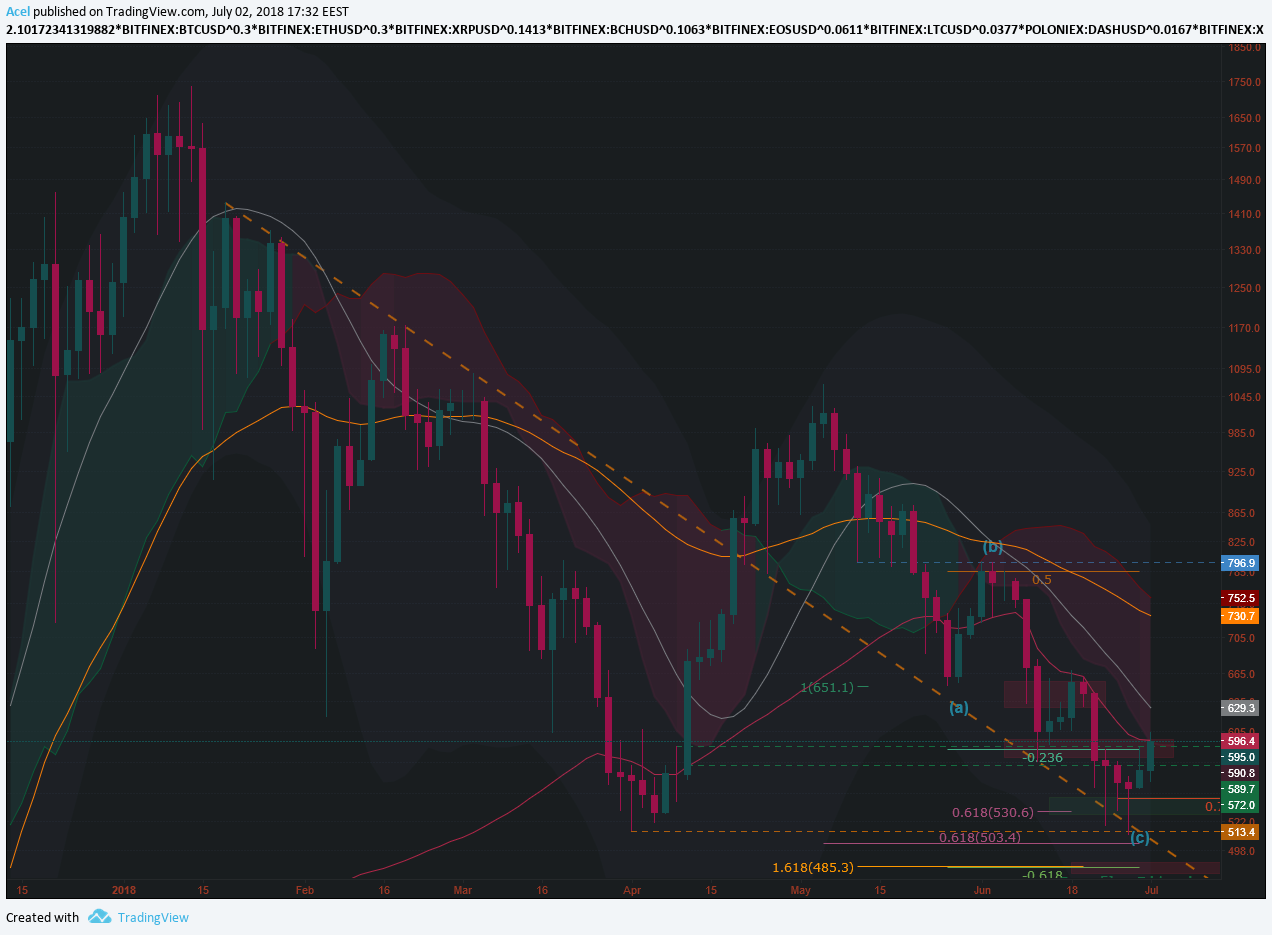This screenshot has height=935, width=1272.
Task: Click the Mar marker on the time axis
Action: coord(462,889)
